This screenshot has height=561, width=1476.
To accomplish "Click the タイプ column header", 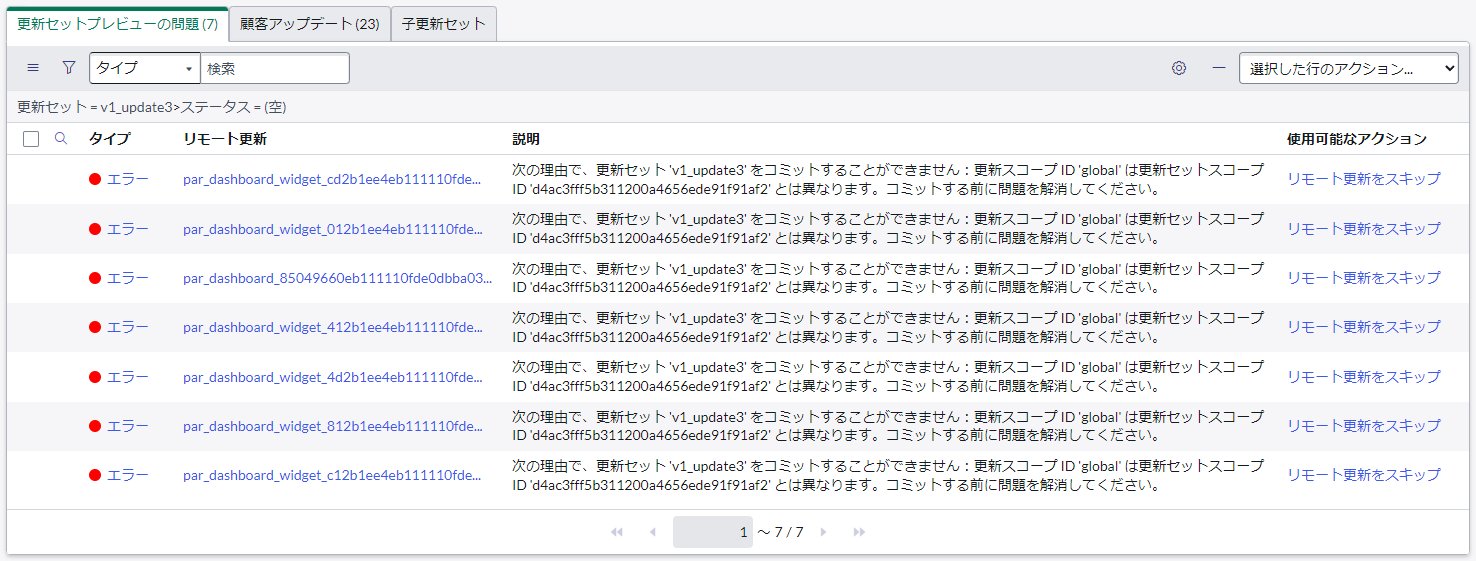I will [x=110, y=139].
